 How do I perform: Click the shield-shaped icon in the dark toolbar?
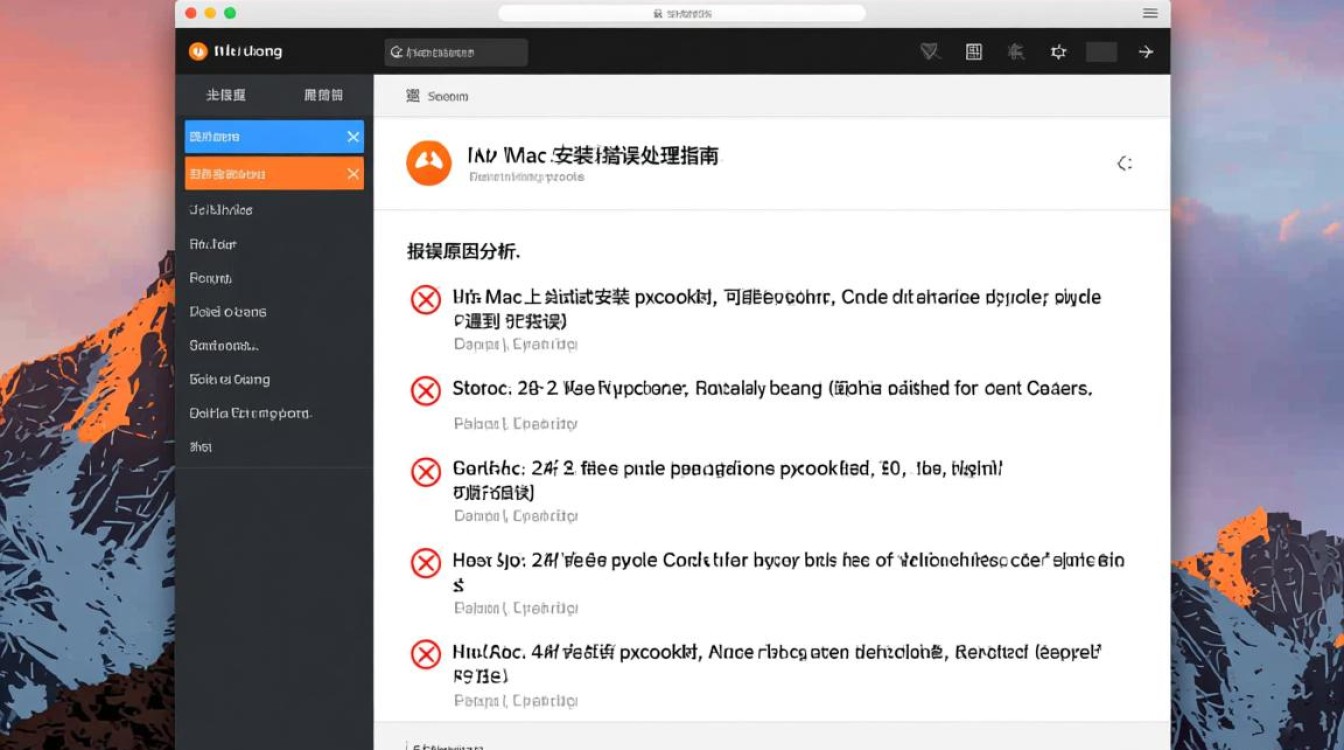pos(931,52)
